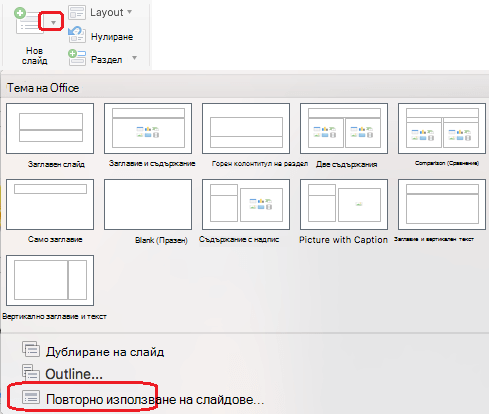Select the Само заглавие layout thumbnail

click(x=50, y=204)
